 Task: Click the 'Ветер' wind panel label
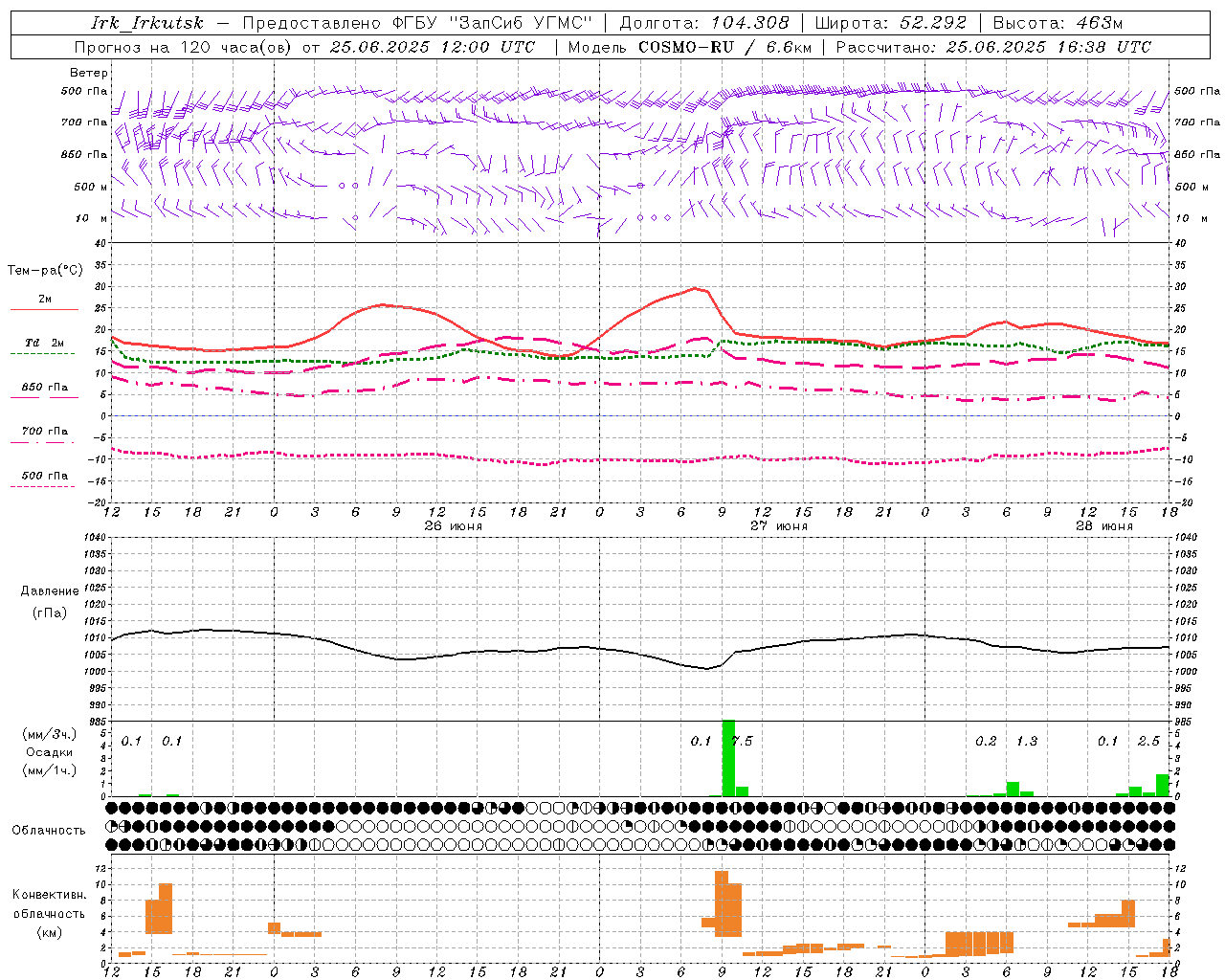[89, 73]
